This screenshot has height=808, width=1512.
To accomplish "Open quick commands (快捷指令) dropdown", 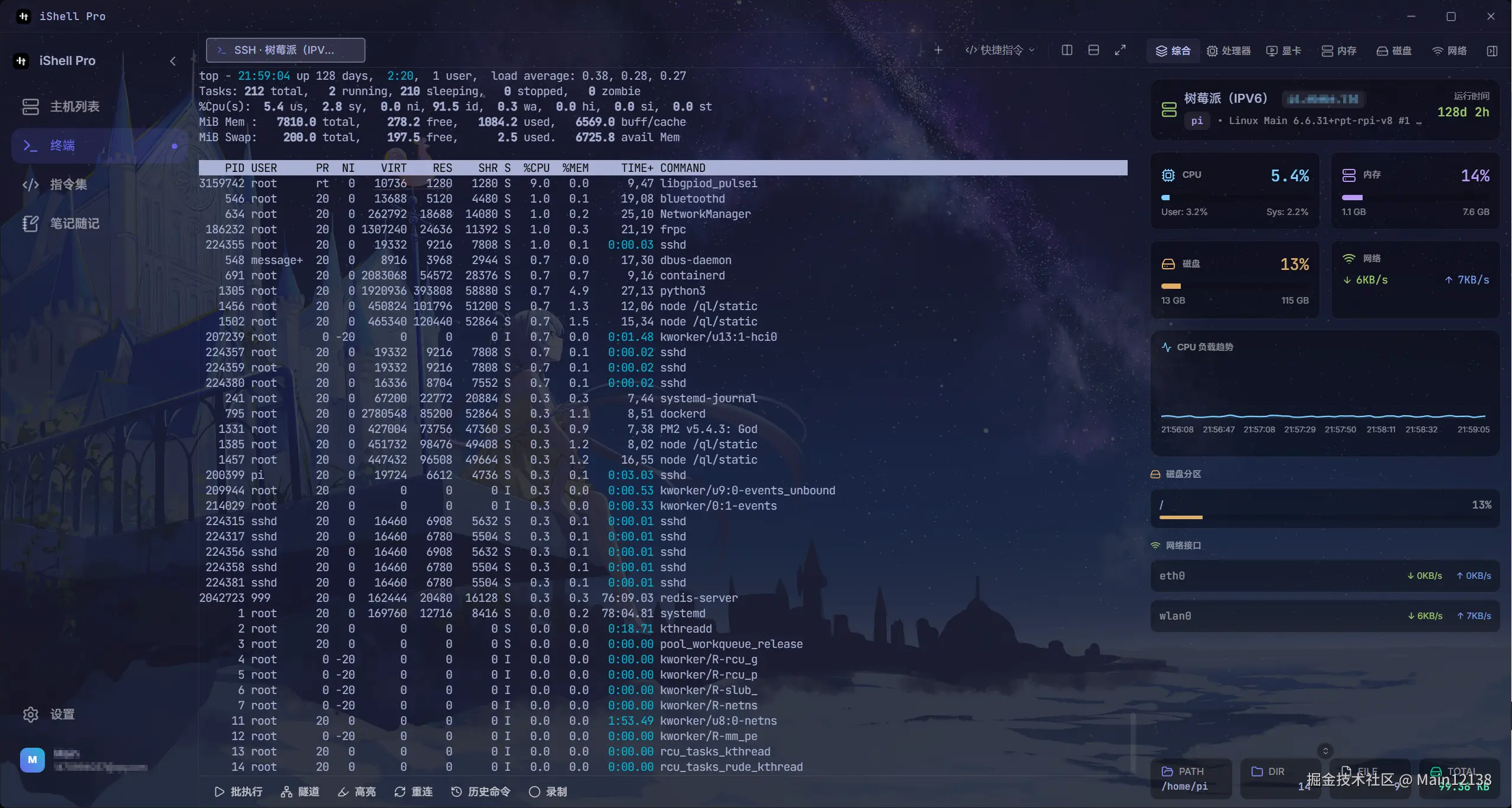I will [1000, 50].
